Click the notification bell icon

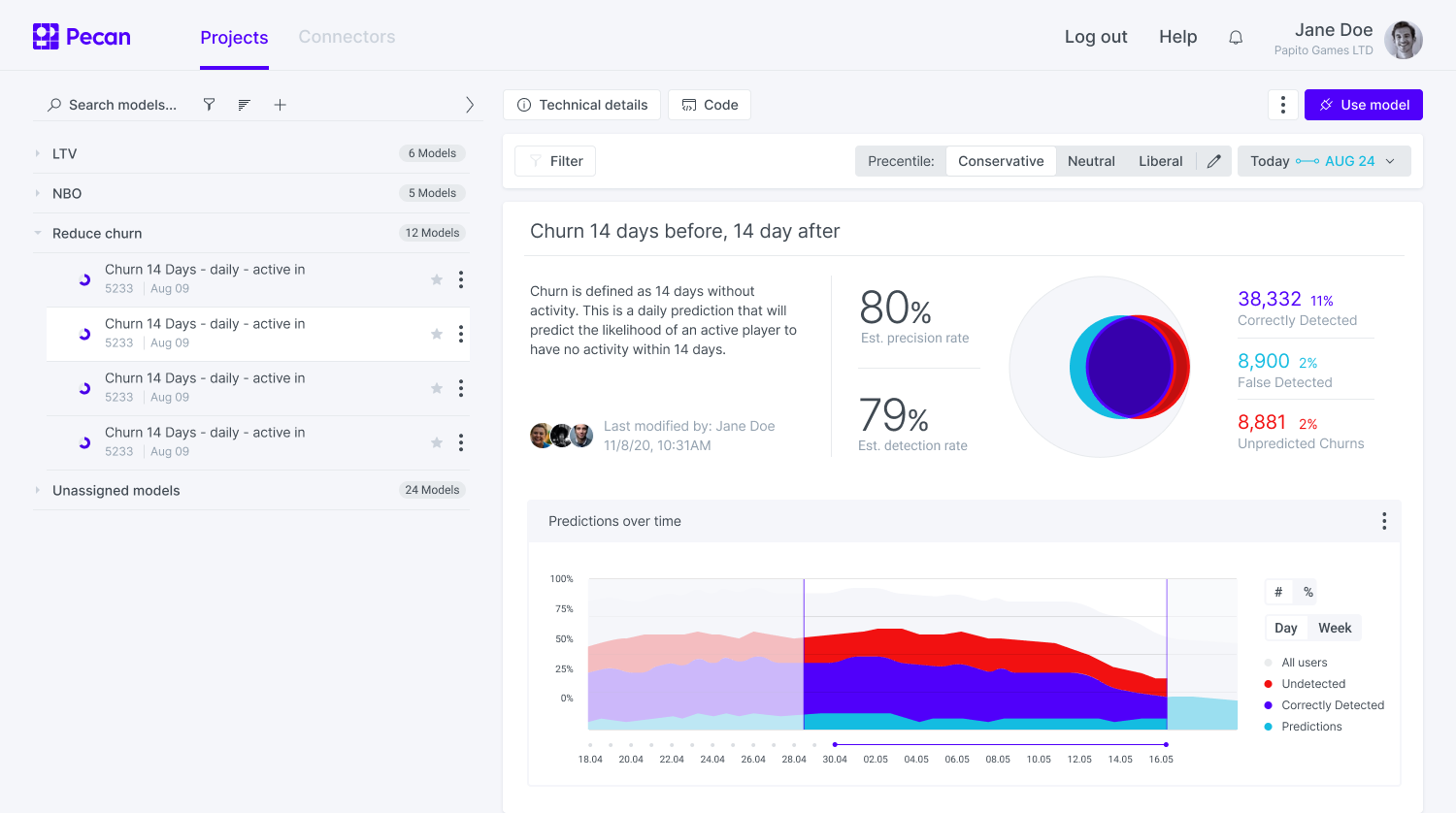[1236, 38]
